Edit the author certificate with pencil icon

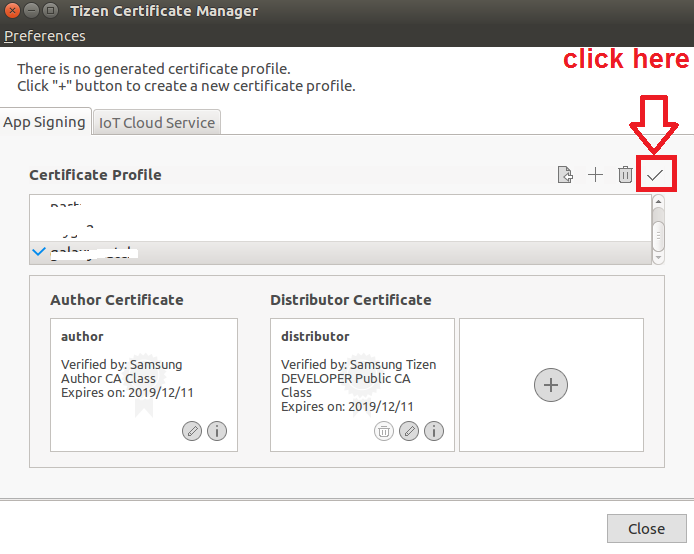192,431
